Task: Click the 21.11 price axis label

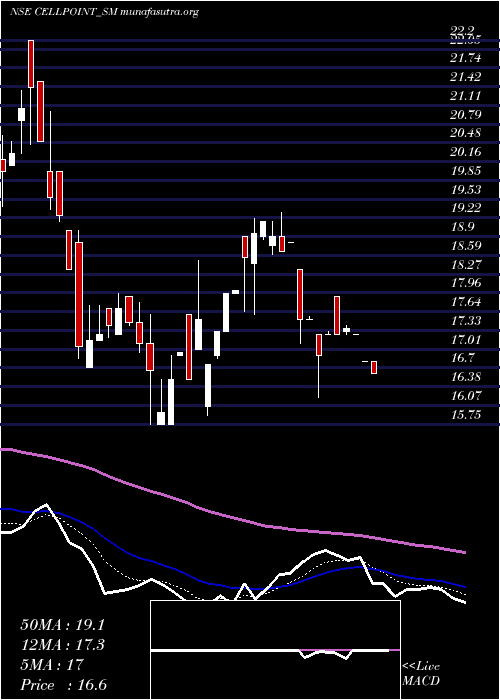Action: (466, 95)
